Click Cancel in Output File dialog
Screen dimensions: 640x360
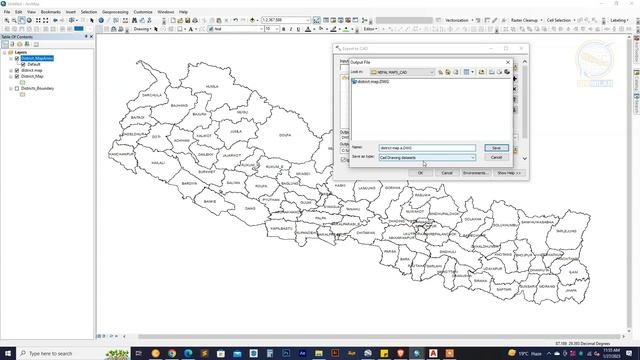click(x=496, y=157)
